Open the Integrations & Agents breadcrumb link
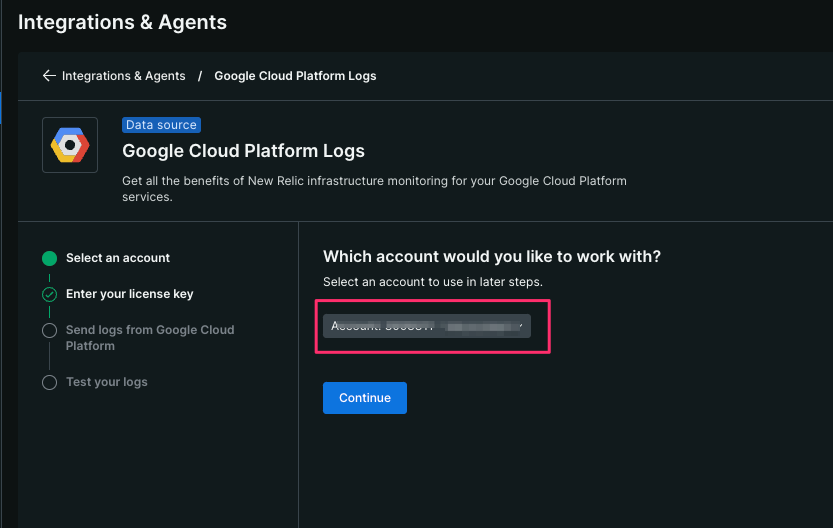Image resolution: width=833 pixels, height=528 pixels. click(123, 76)
